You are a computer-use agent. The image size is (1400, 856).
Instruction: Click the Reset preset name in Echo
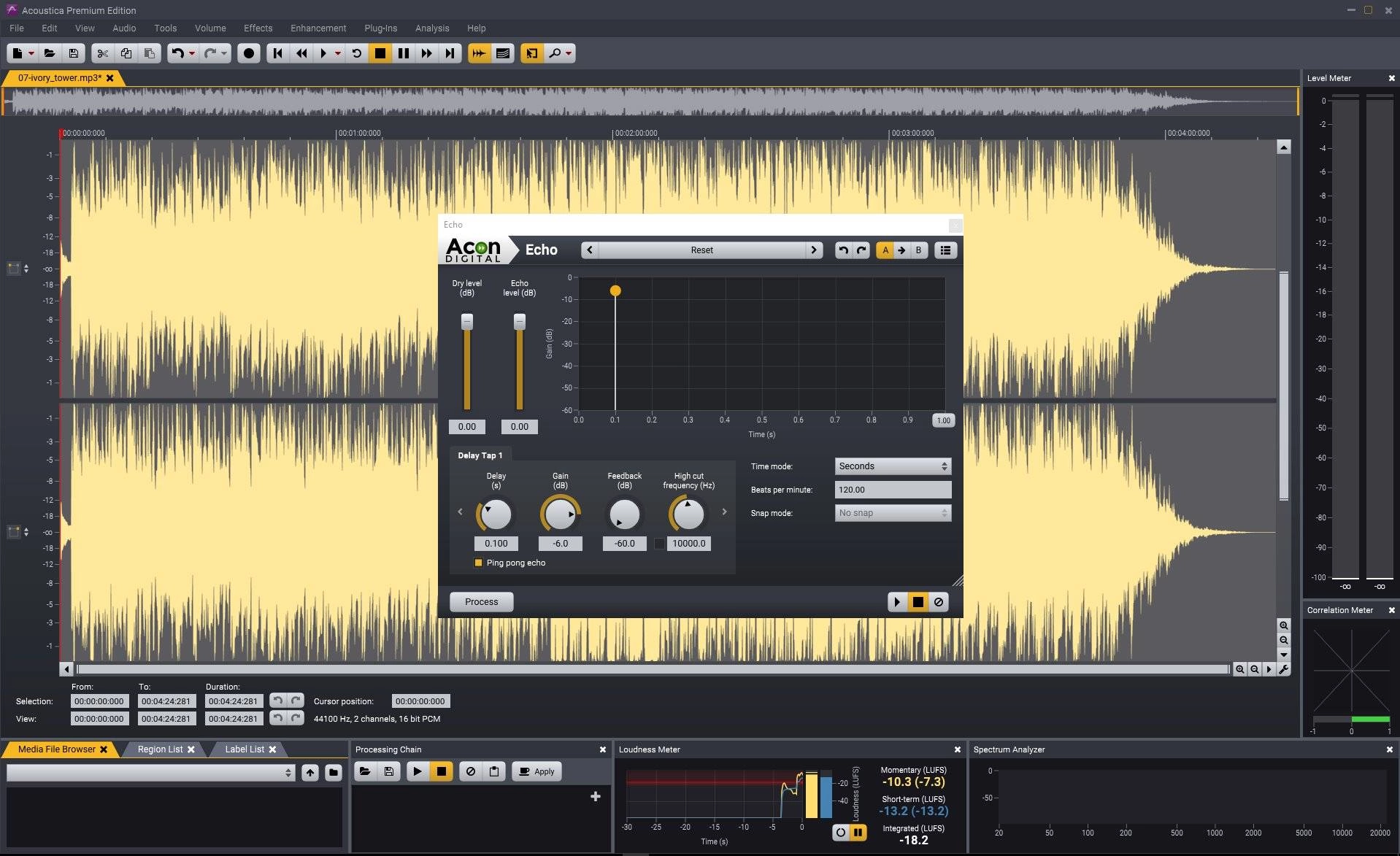[x=701, y=250]
